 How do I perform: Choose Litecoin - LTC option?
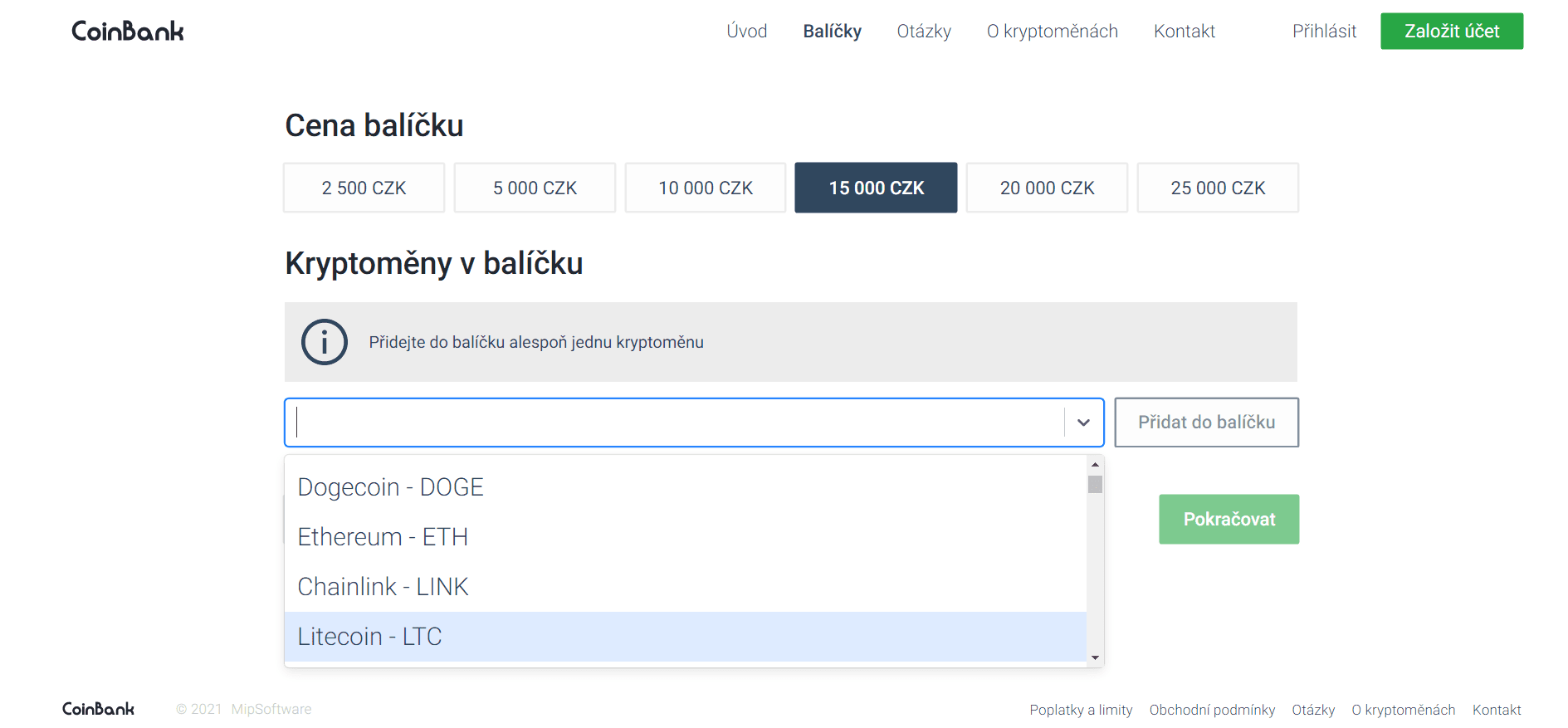369,637
